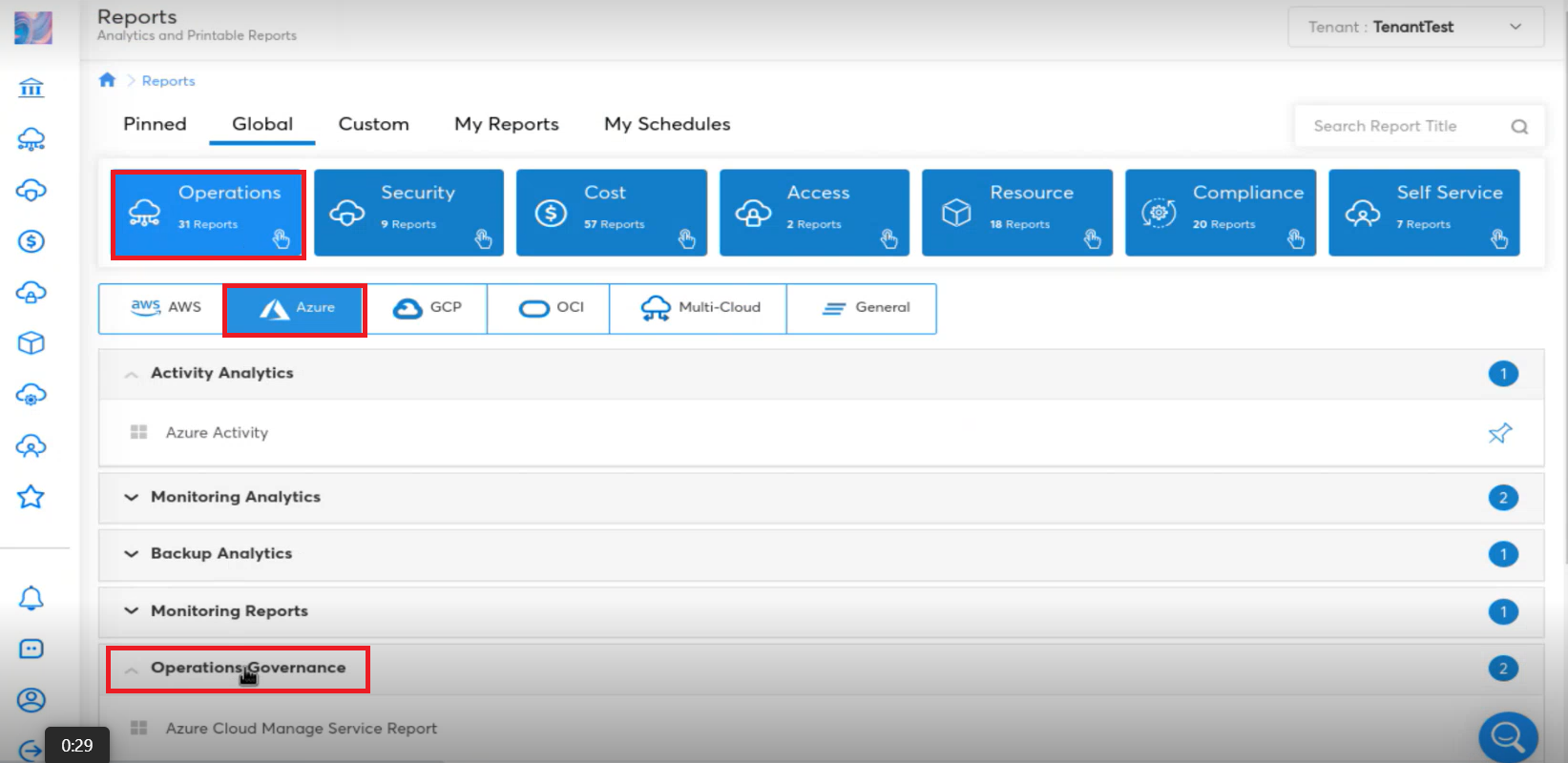Click the lock-cloud icon on Access card
The height and width of the screenshot is (763, 1568).
(753, 213)
